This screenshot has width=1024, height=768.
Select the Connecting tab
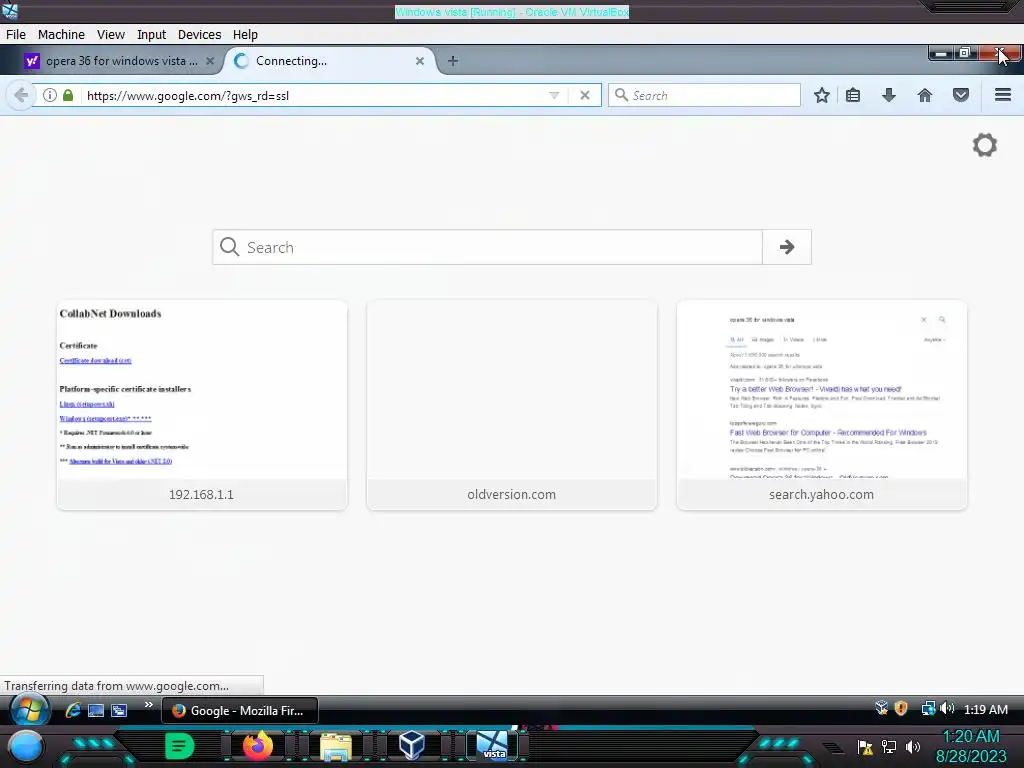coord(330,61)
